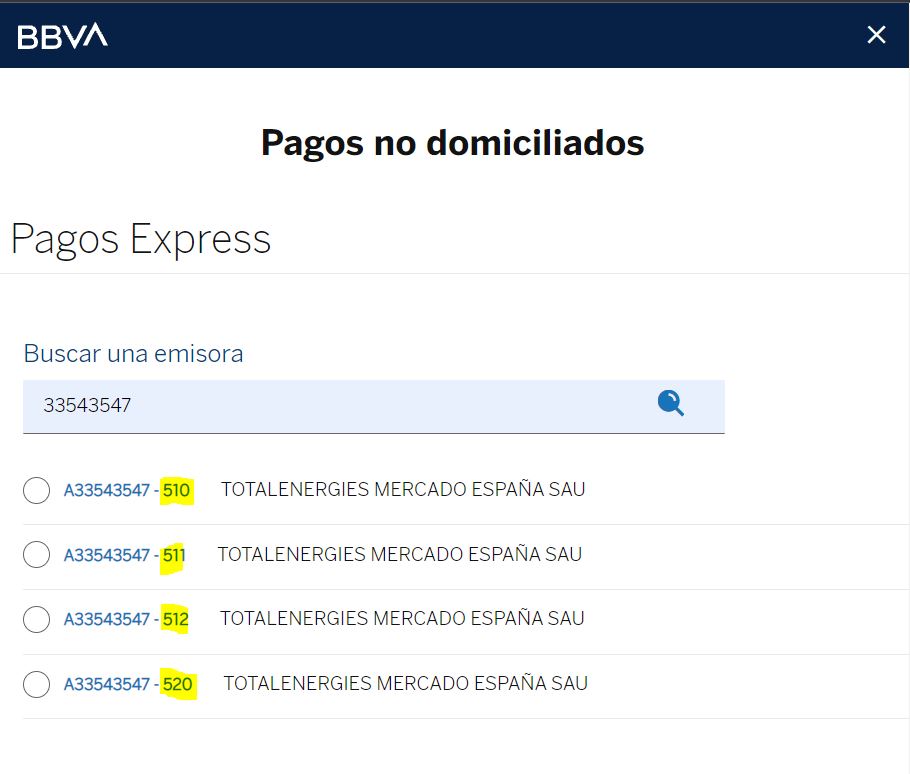The height and width of the screenshot is (774, 910).
Task: Click TOTALENERGIES MERCADO ESPAÑA SAU name for code 512
Action: coord(402,619)
